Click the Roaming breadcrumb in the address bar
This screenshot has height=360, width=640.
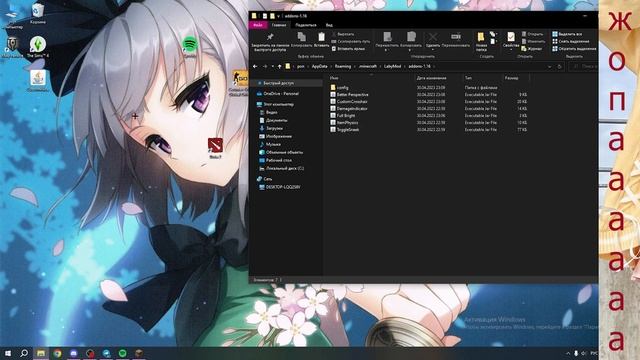coord(343,66)
